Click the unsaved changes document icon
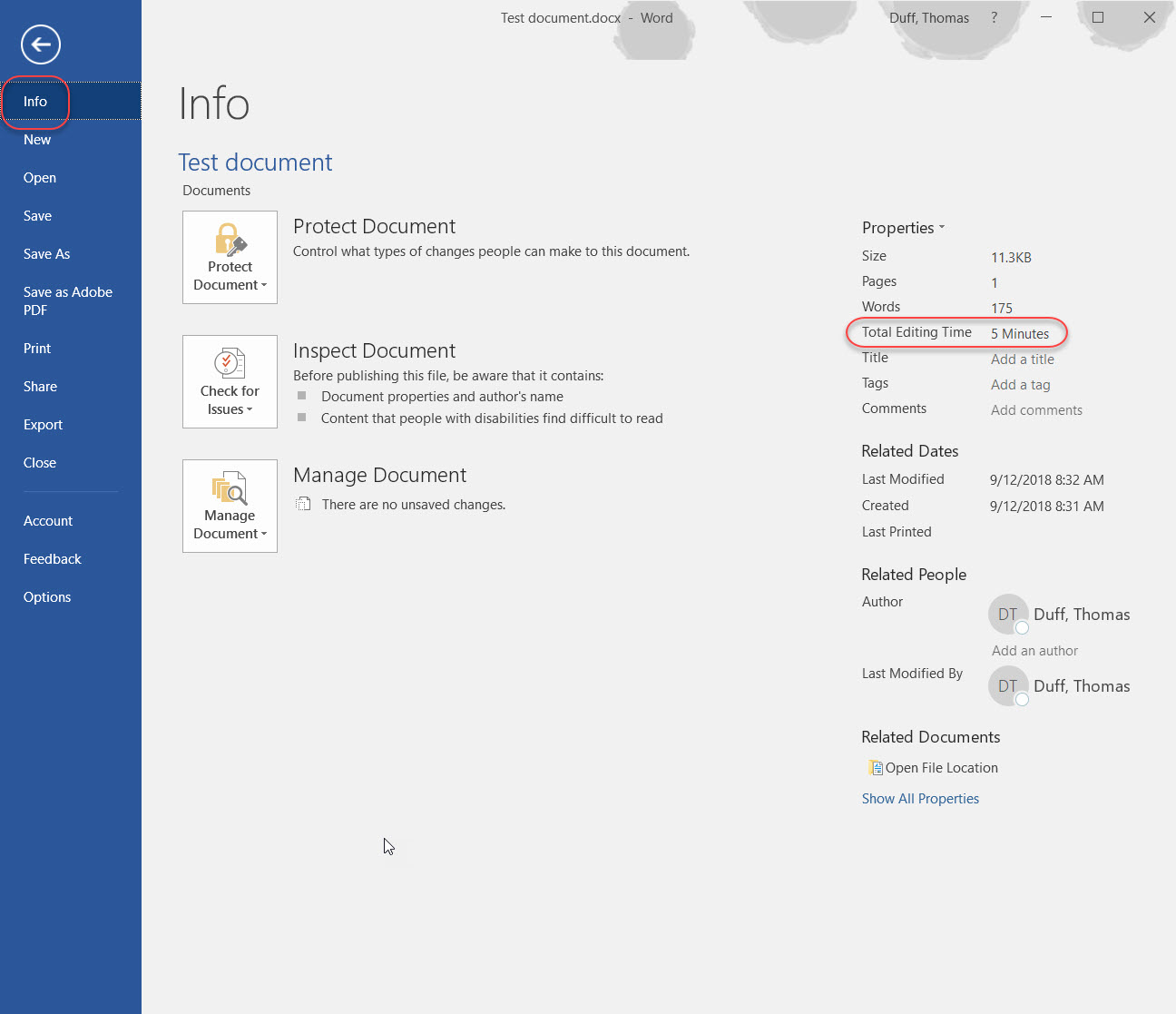The width and height of the screenshot is (1176, 1014). coord(304,505)
